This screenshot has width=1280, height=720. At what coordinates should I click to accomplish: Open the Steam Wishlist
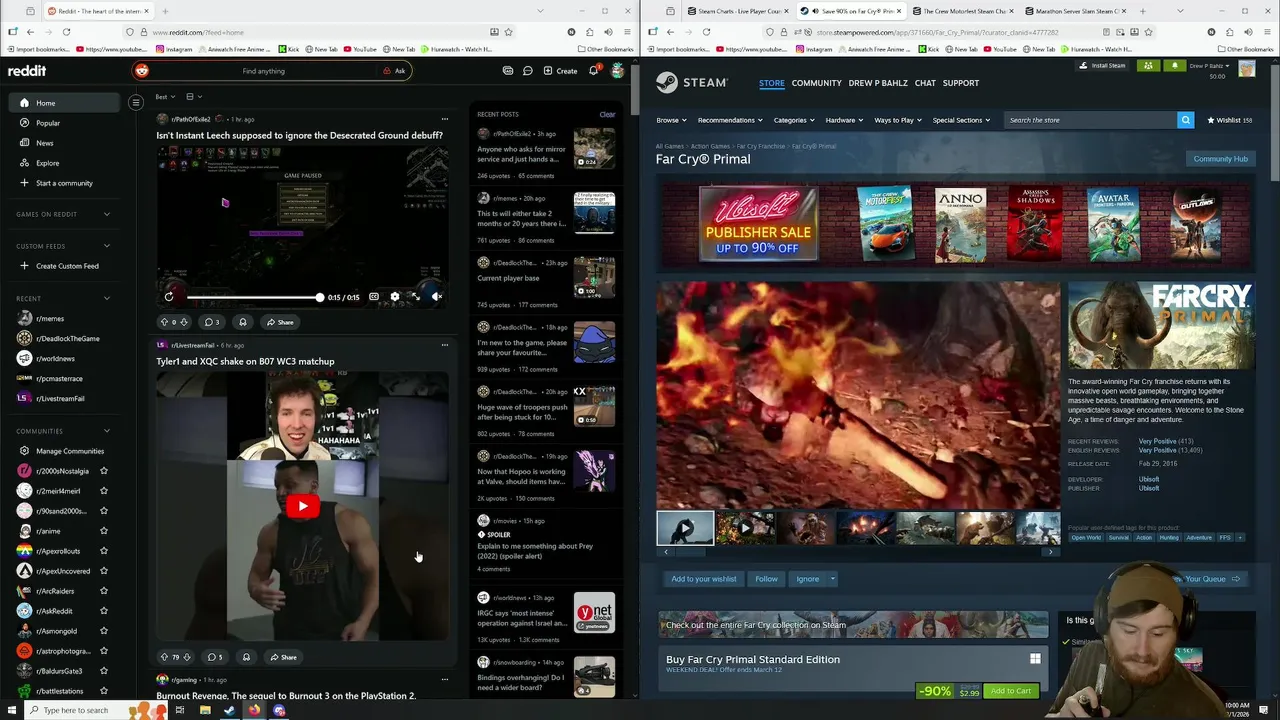coord(1229,120)
